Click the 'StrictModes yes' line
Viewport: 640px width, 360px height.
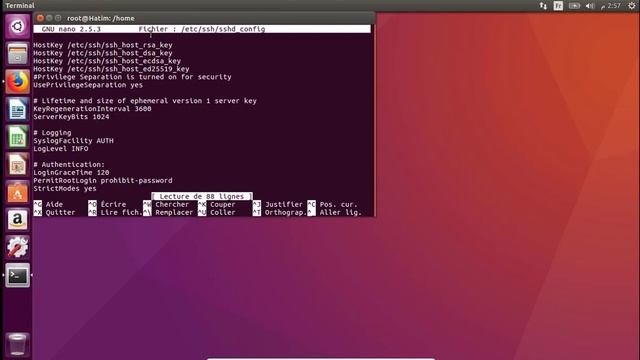click(x=65, y=189)
